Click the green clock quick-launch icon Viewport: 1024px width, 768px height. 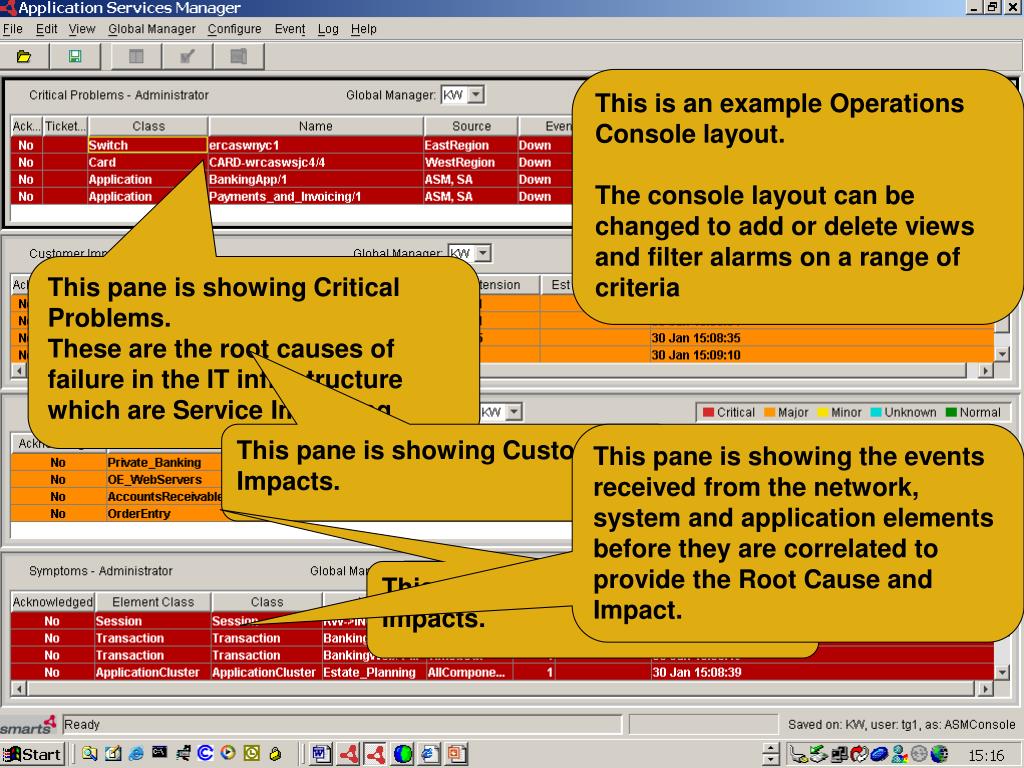pyautogui.click(x=251, y=754)
